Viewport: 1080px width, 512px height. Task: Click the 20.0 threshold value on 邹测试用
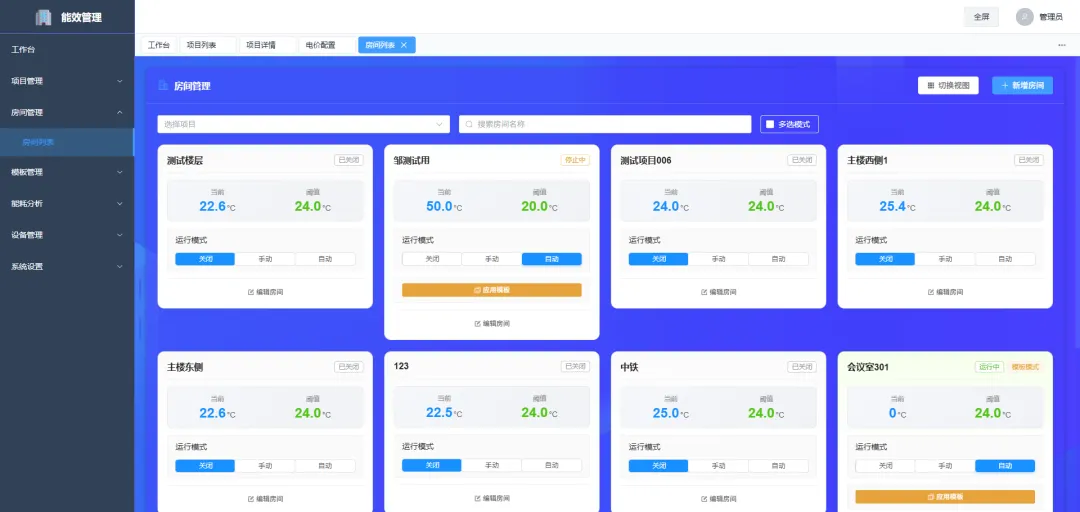coord(534,206)
